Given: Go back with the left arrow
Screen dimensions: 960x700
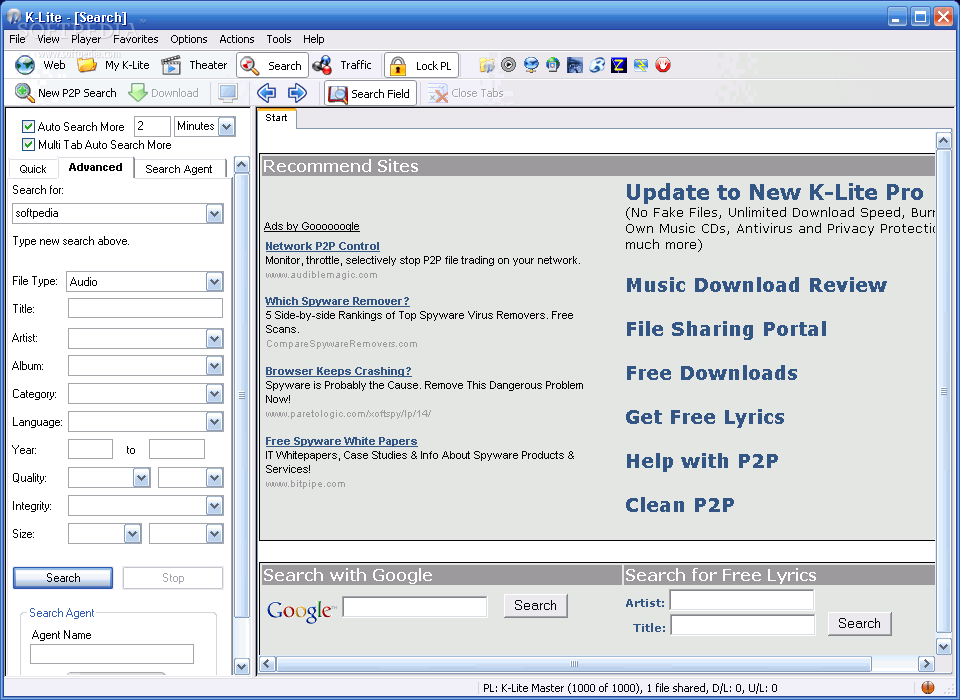Looking at the screenshot, I should (266, 93).
